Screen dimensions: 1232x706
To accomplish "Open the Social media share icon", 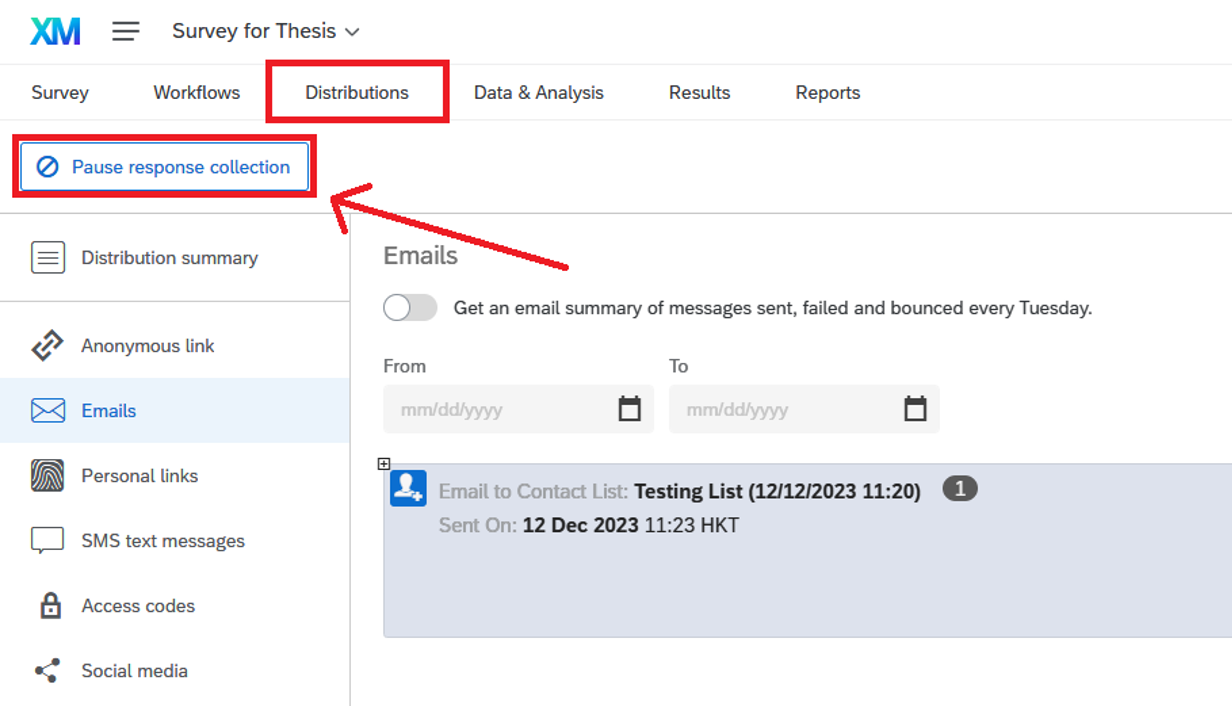I will [48, 671].
